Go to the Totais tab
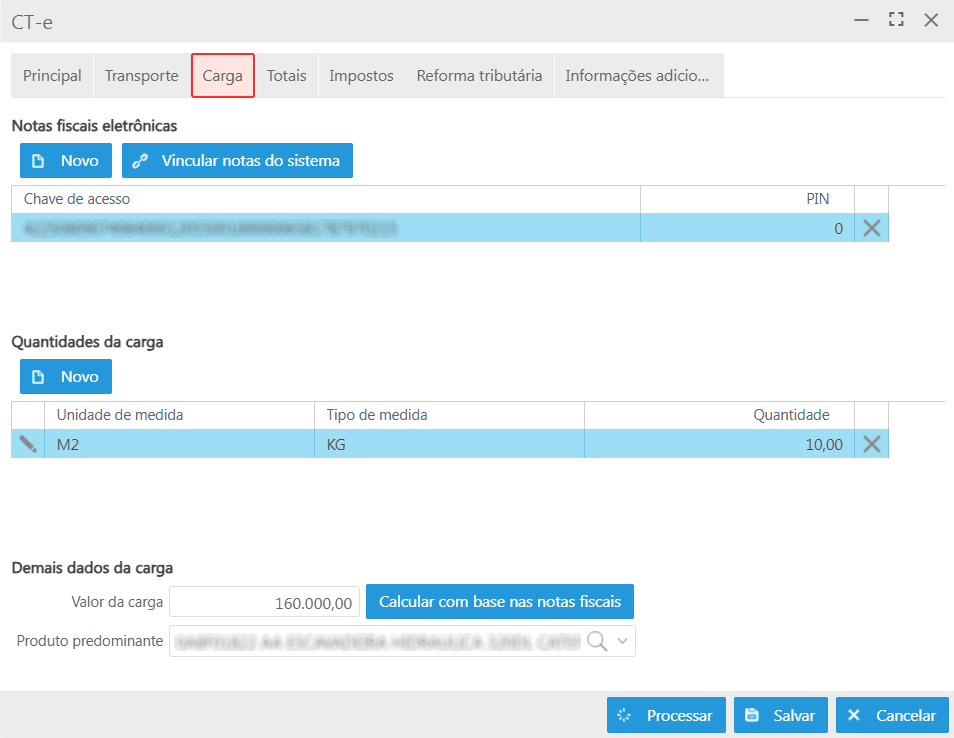The width and height of the screenshot is (954, 738). (286, 76)
